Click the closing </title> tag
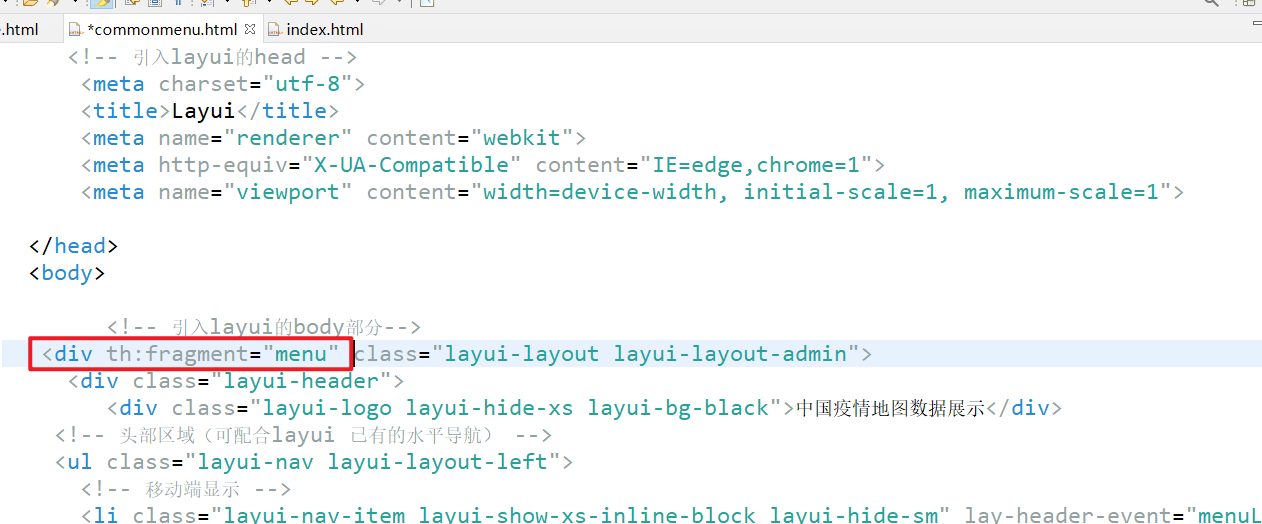The height and width of the screenshot is (524, 1262). point(287,111)
